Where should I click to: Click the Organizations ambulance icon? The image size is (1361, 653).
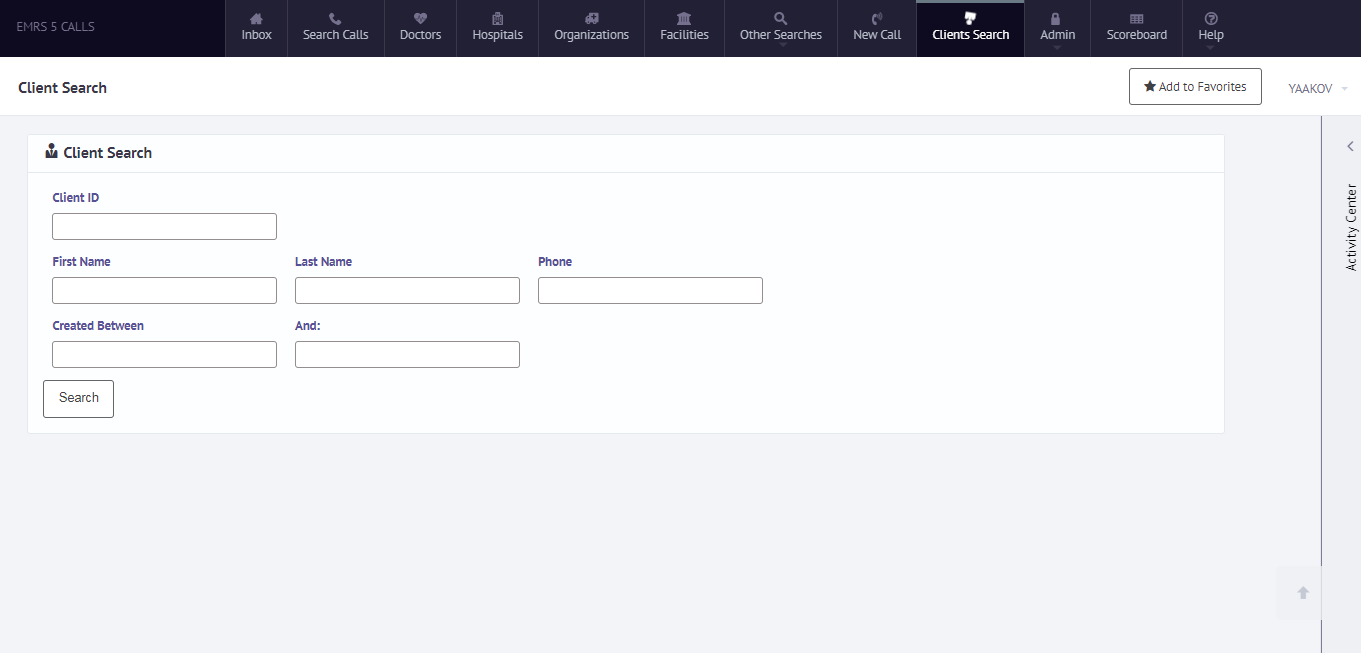[591, 19]
